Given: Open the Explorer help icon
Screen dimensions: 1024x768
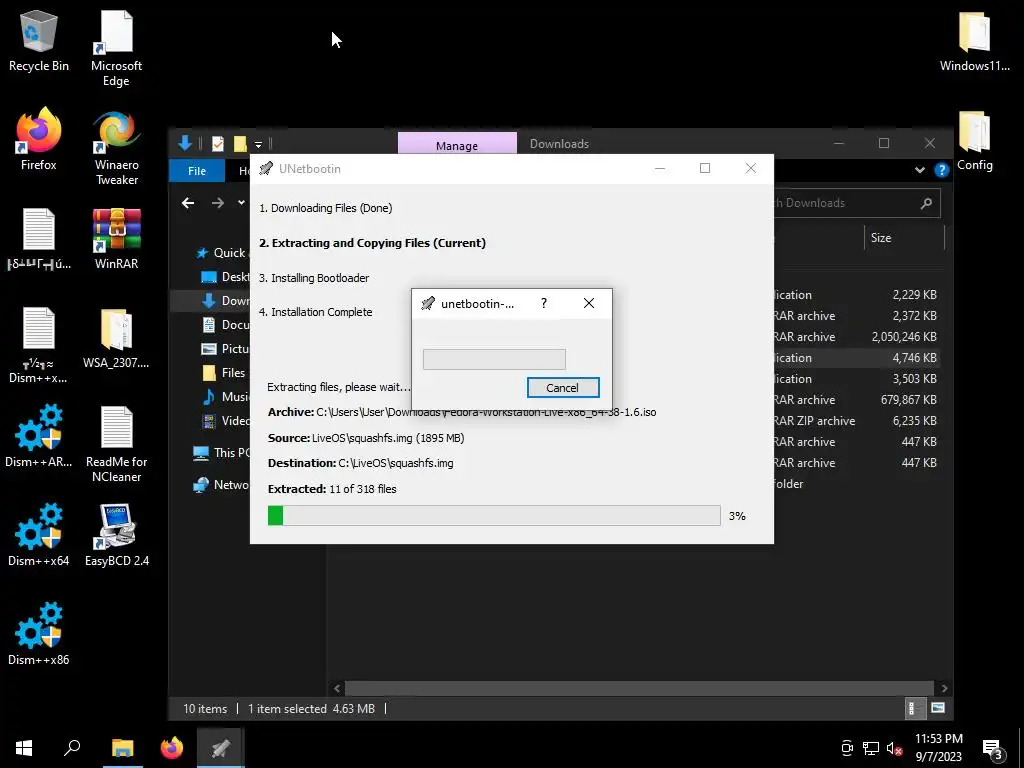Looking at the screenshot, I should pos(941,170).
